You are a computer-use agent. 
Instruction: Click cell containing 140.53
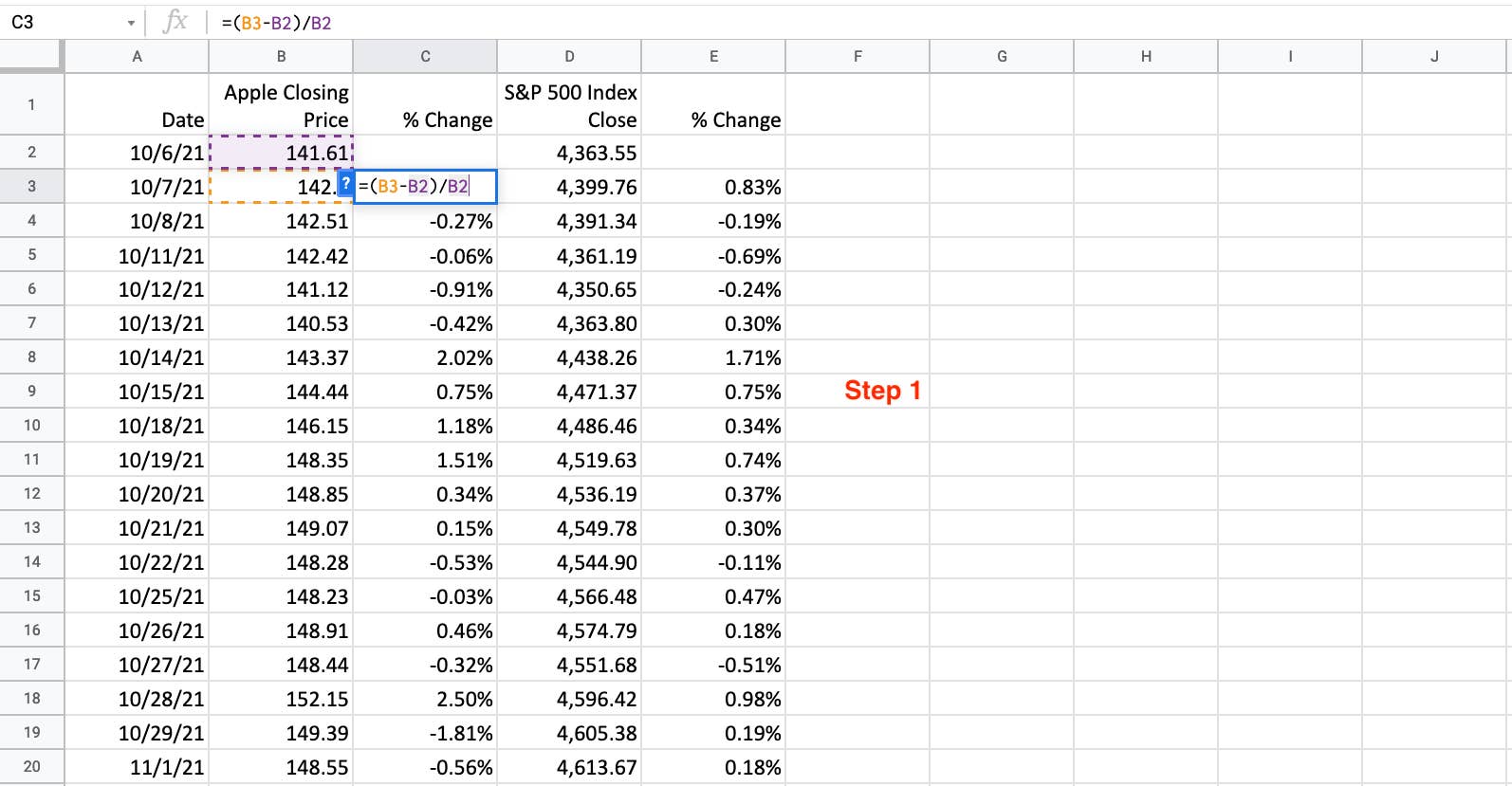click(x=281, y=323)
